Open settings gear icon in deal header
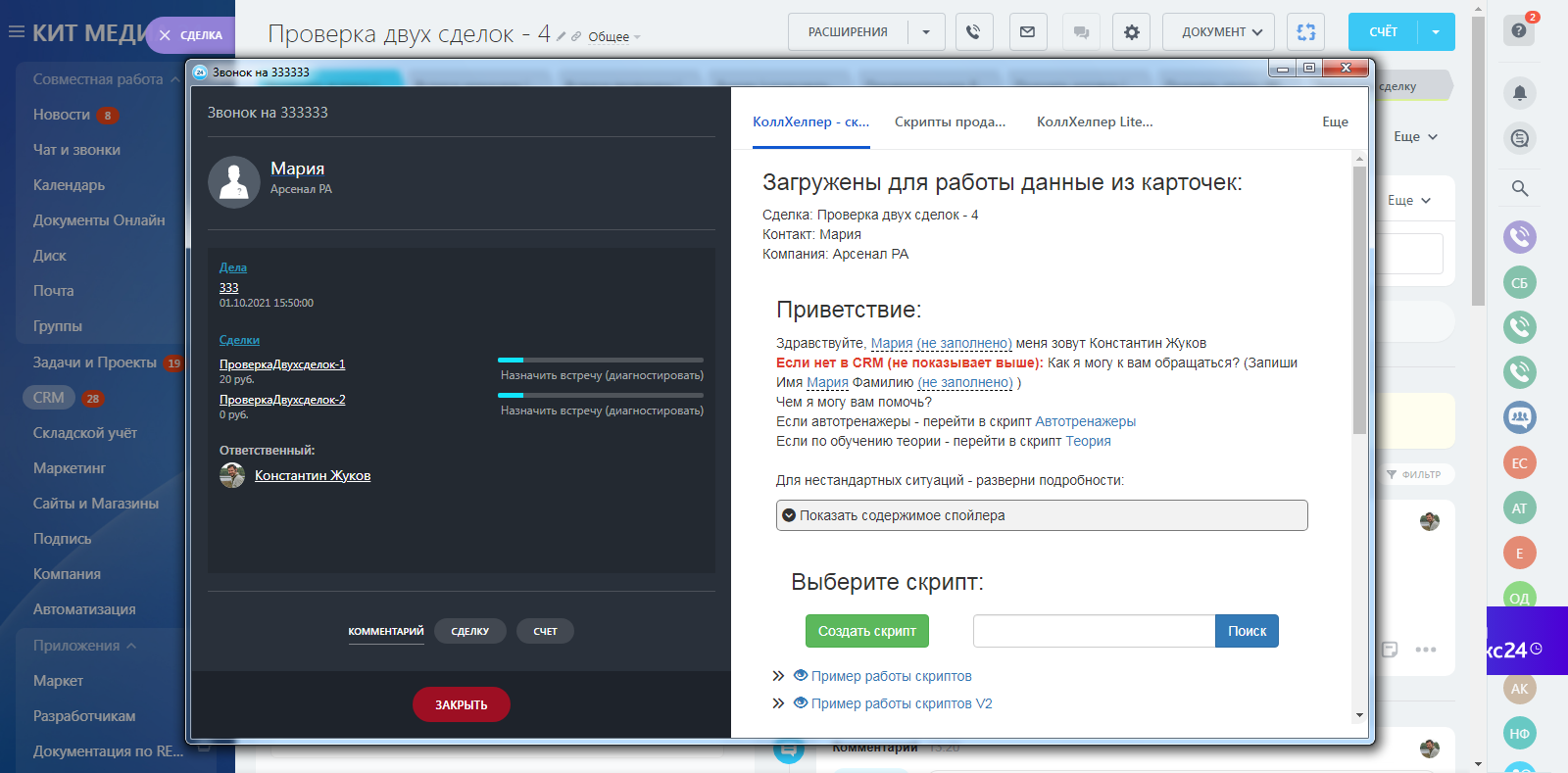Viewport: 1568px width, 773px height. coord(1132,32)
